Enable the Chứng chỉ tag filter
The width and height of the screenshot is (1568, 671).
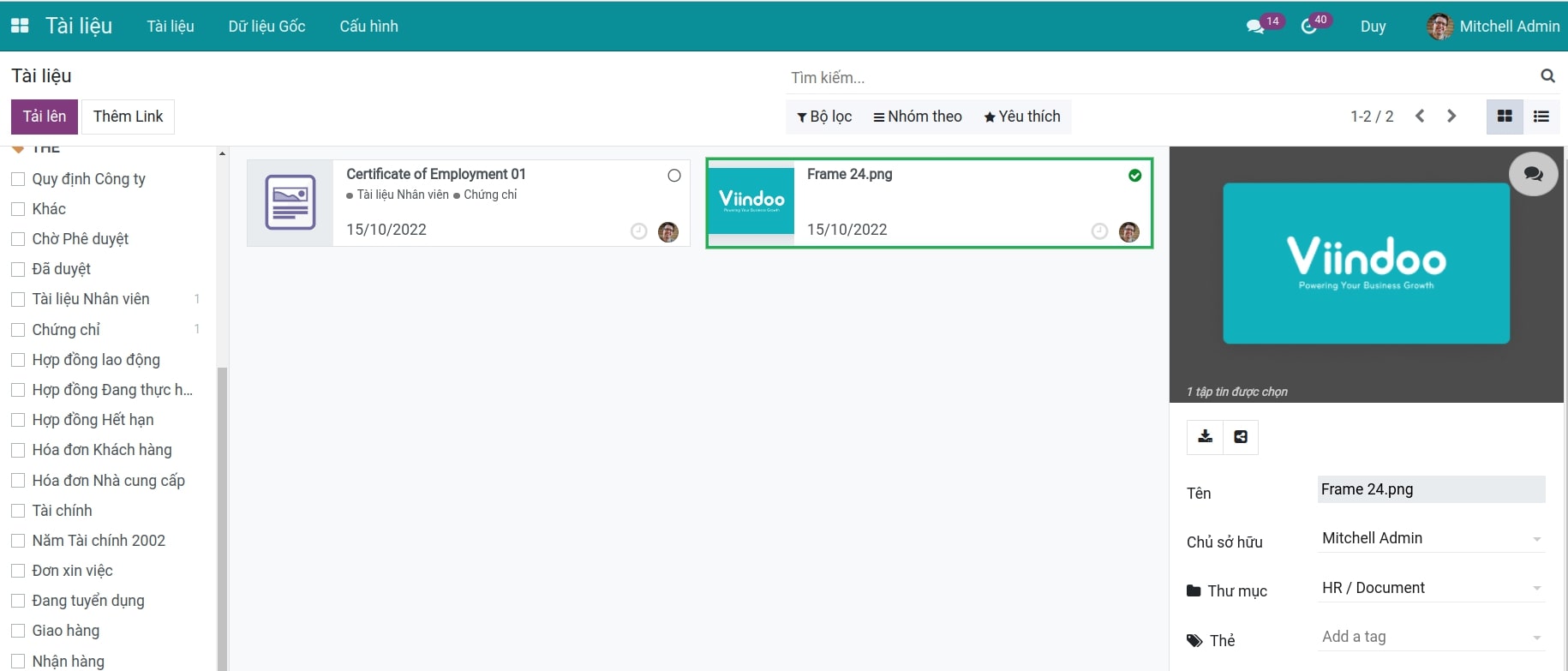(18, 330)
